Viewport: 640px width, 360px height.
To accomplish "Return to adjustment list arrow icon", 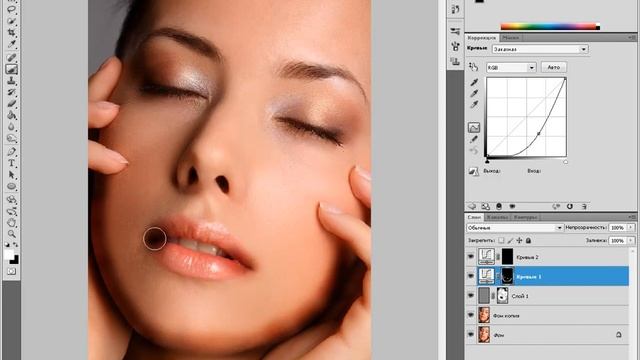I will 472,207.
